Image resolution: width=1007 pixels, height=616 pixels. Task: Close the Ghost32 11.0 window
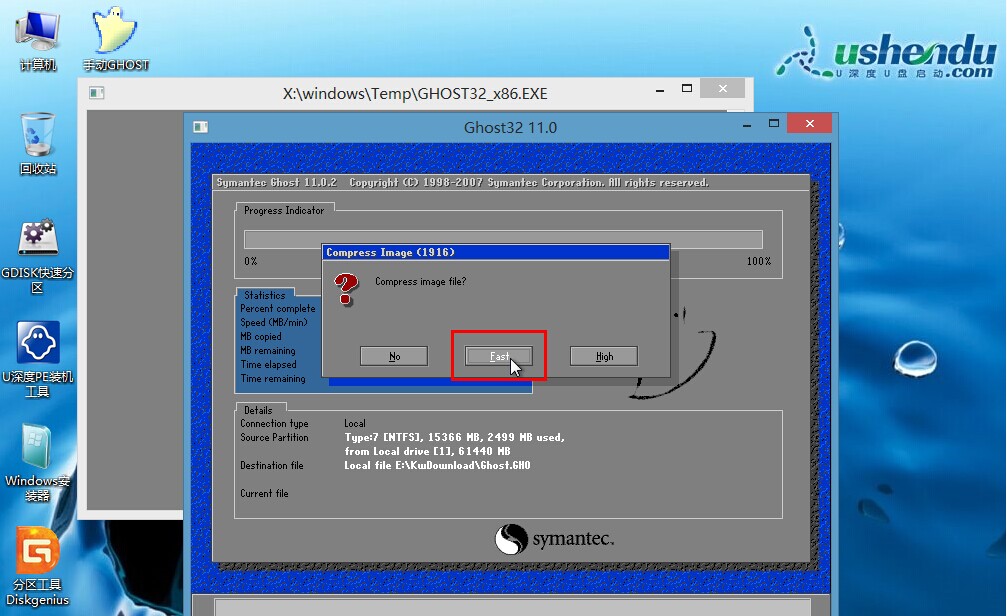(x=809, y=123)
